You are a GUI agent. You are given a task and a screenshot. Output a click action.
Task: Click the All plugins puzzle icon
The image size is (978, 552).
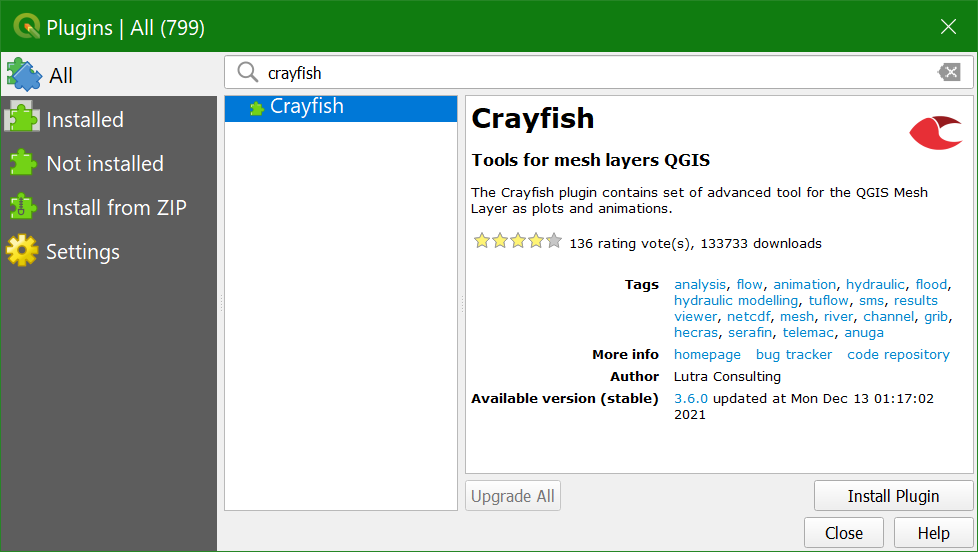click(24, 75)
